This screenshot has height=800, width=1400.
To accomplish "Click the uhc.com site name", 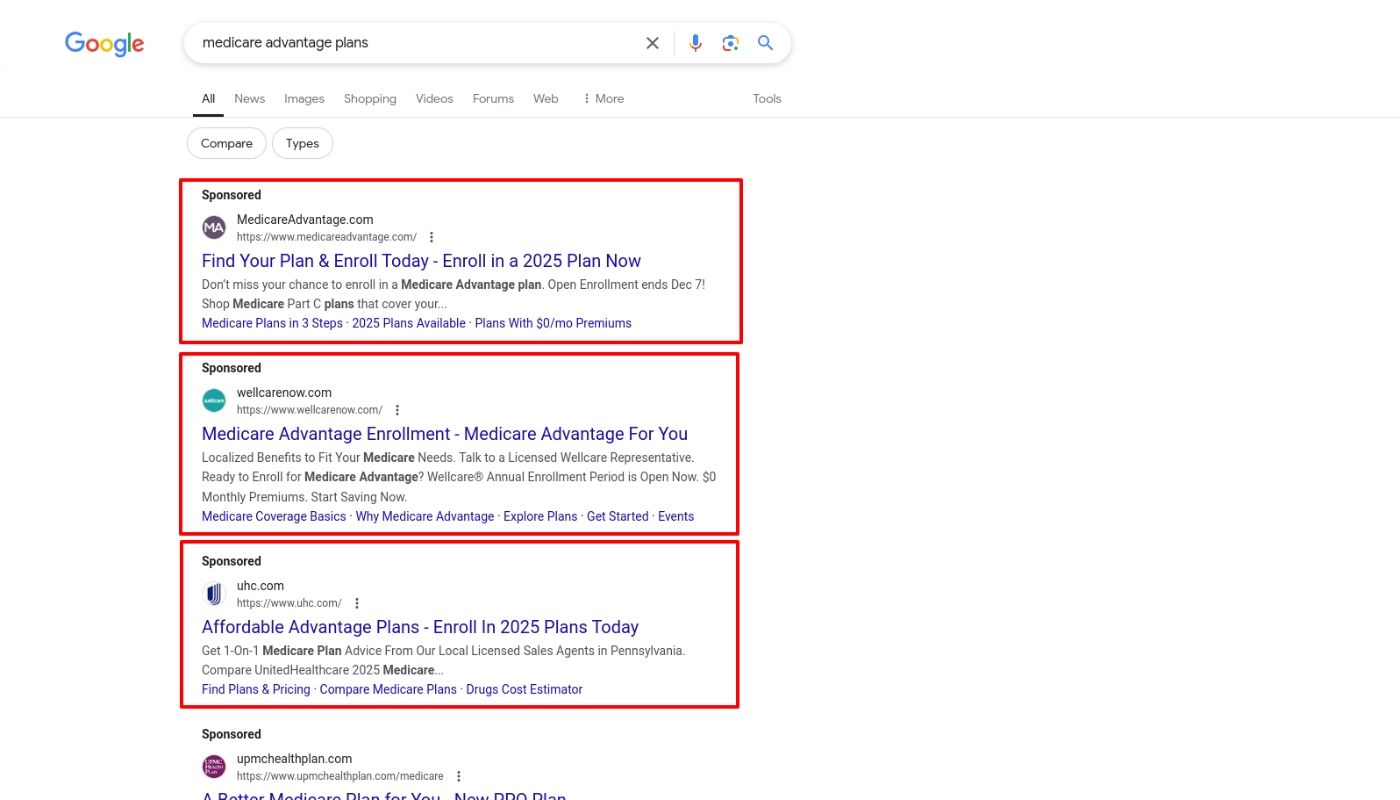I will [260, 585].
